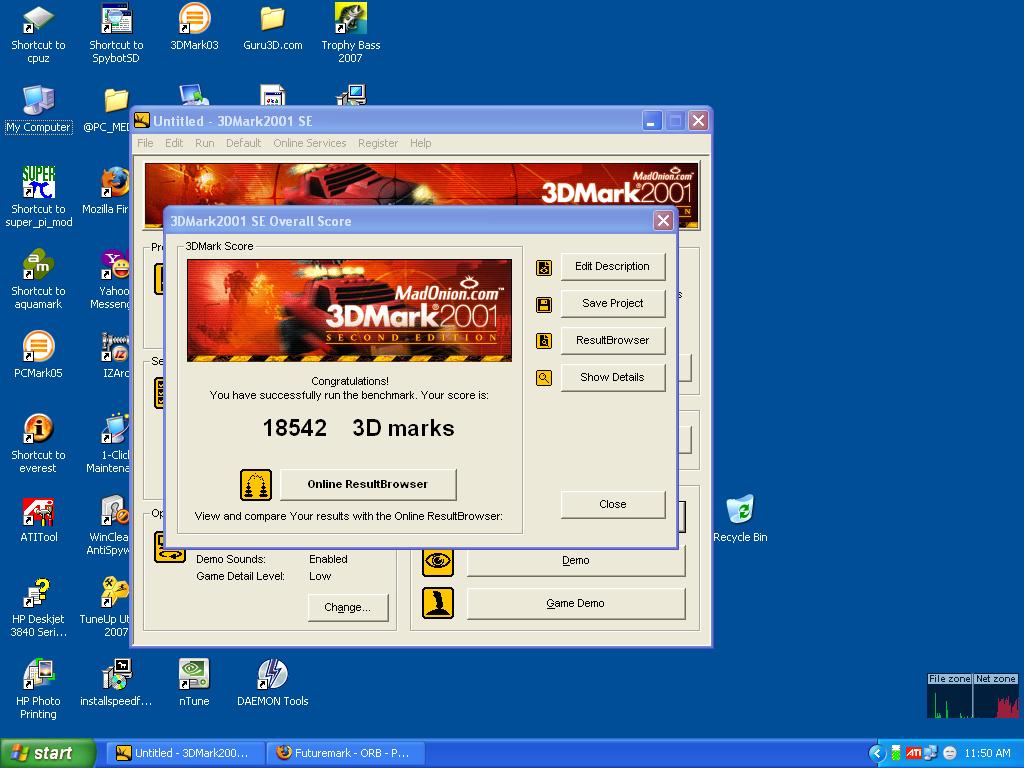Screen dimensions: 1024x768
Task: Click the Online ResultBrowser trees icon
Action: tap(255, 485)
